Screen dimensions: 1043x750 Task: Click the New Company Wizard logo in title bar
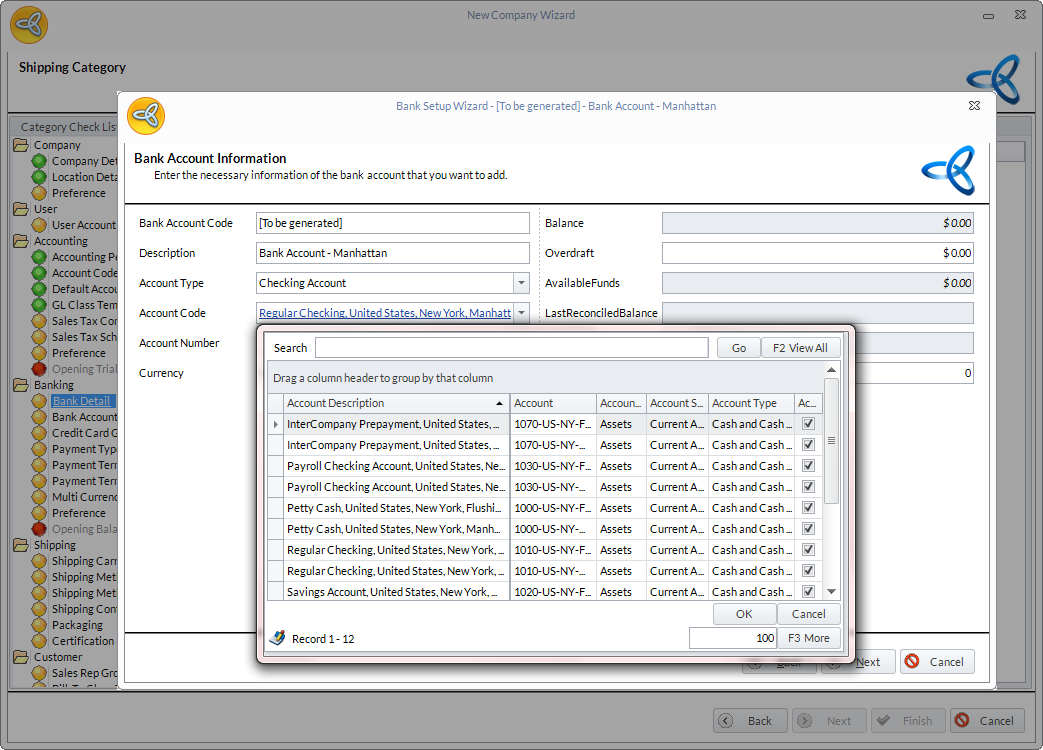pyautogui.click(x=29, y=24)
